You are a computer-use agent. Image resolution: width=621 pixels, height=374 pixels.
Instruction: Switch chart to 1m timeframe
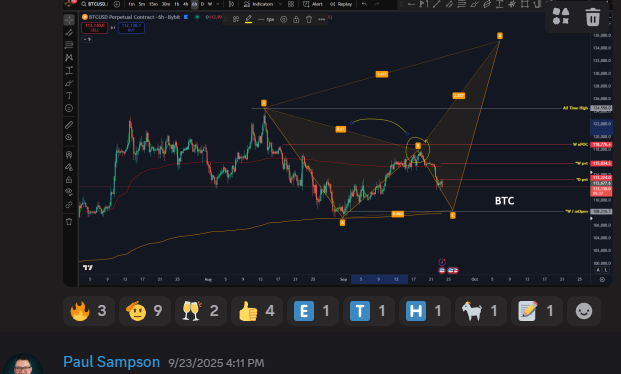tap(131, 4)
